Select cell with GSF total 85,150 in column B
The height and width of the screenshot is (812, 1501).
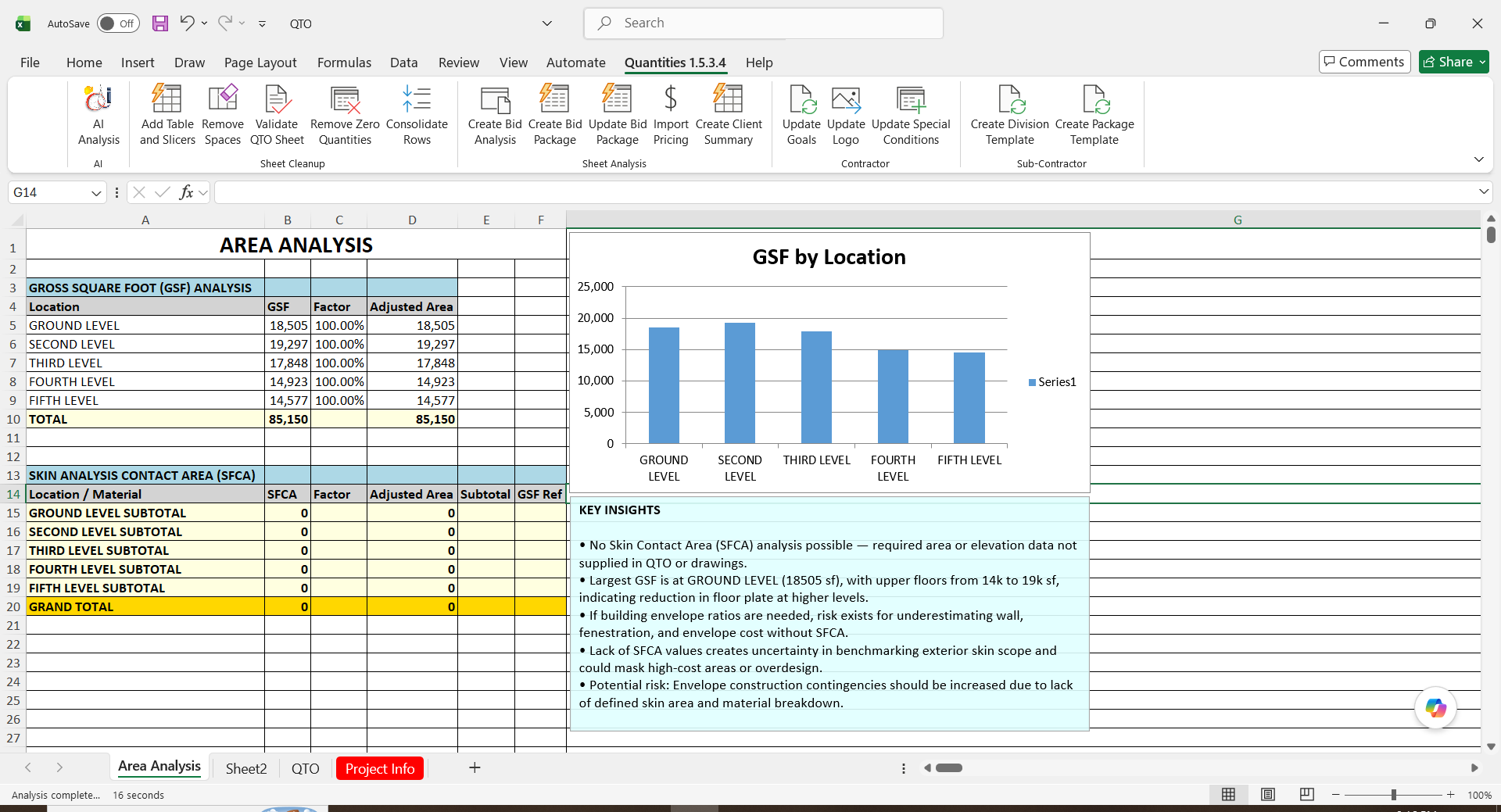[288, 419]
